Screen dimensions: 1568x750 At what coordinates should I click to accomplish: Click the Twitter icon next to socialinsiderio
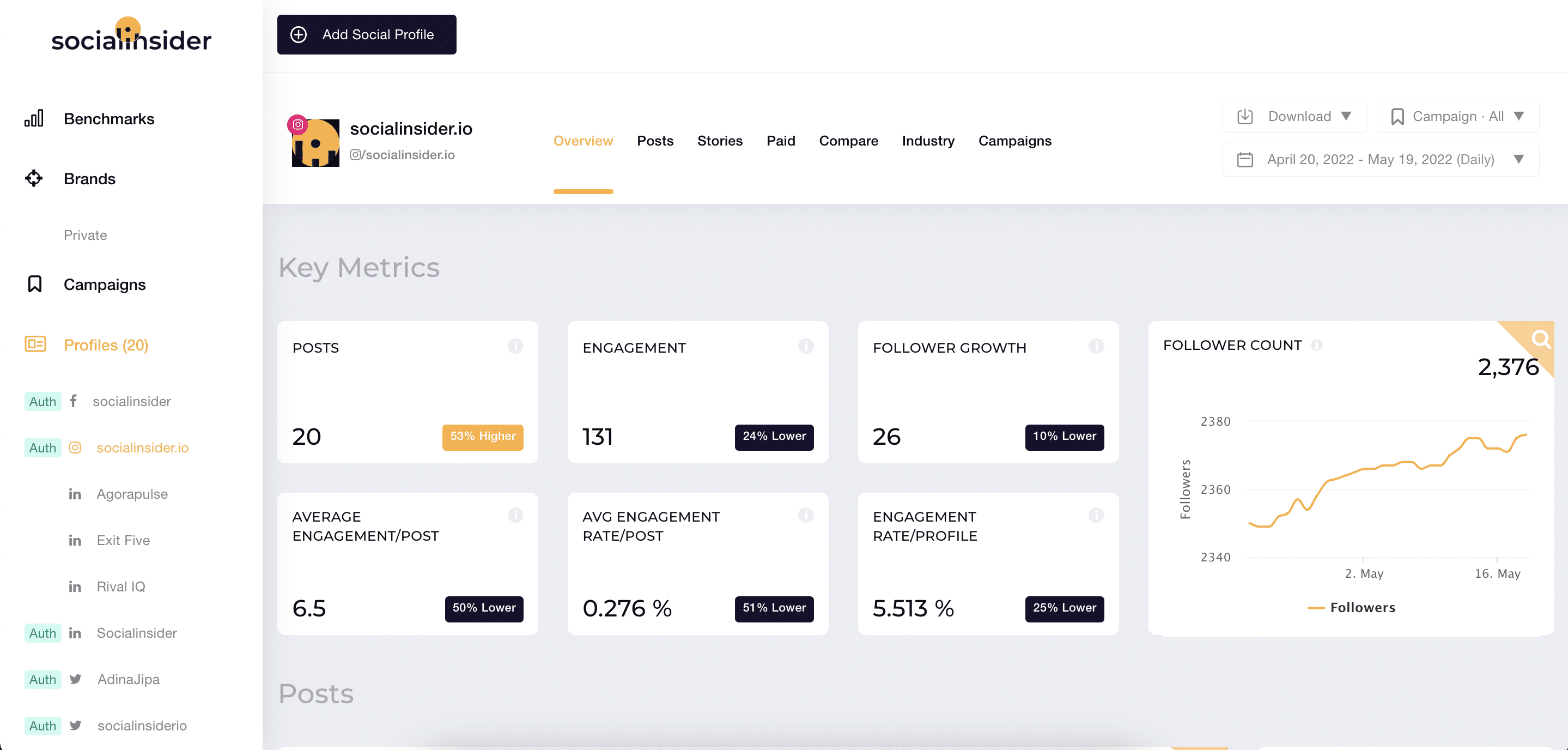pos(76,725)
